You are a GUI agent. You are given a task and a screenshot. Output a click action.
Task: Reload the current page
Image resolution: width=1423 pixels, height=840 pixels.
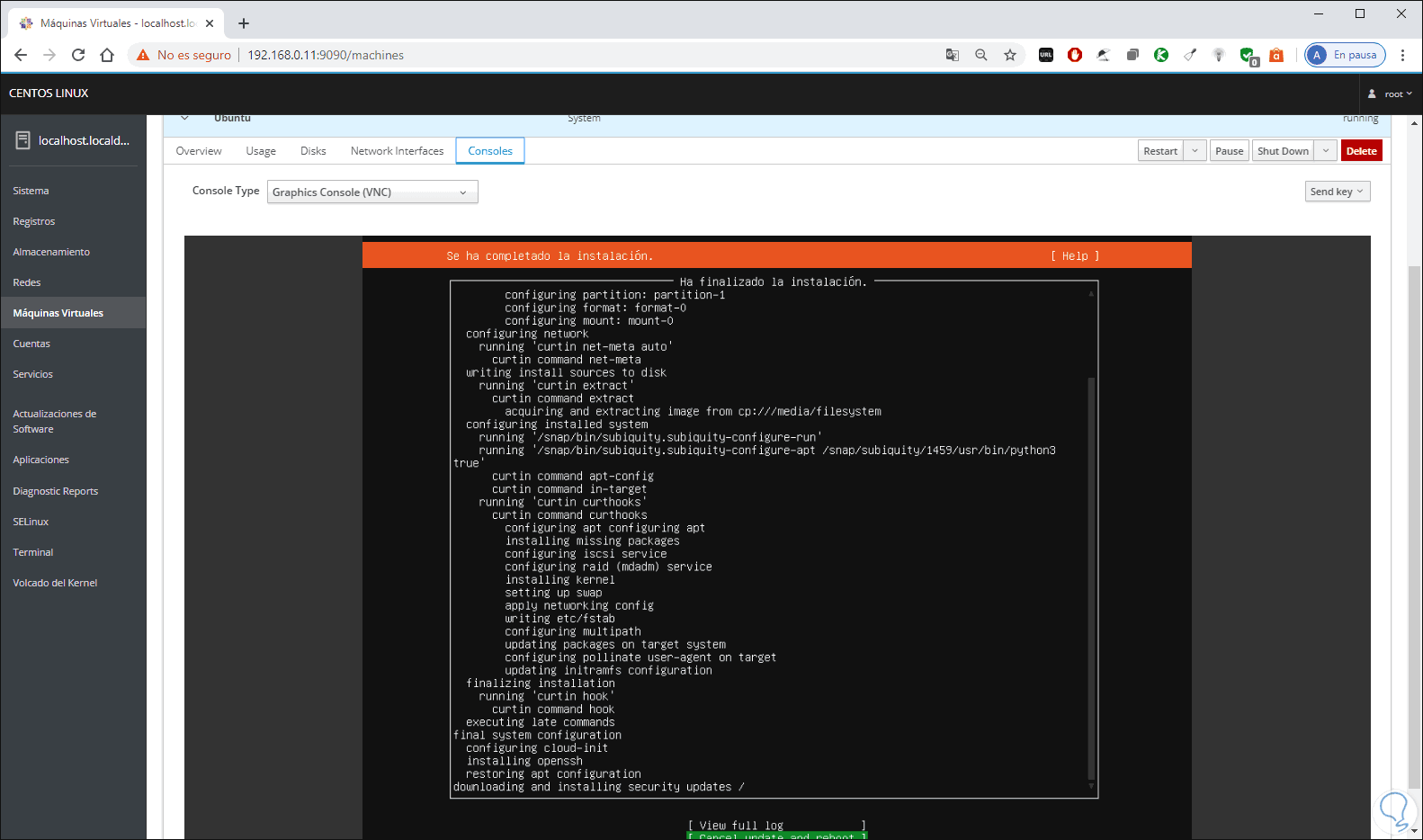click(78, 55)
